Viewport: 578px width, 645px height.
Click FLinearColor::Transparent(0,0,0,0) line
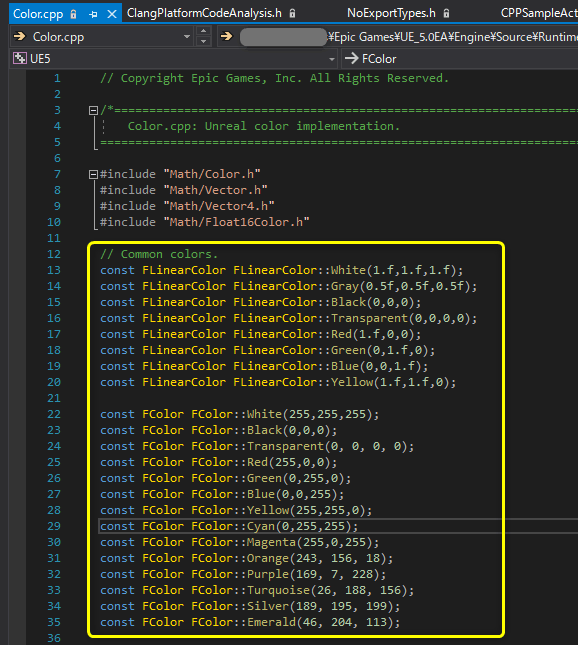pyautogui.click(x=289, y=318)
